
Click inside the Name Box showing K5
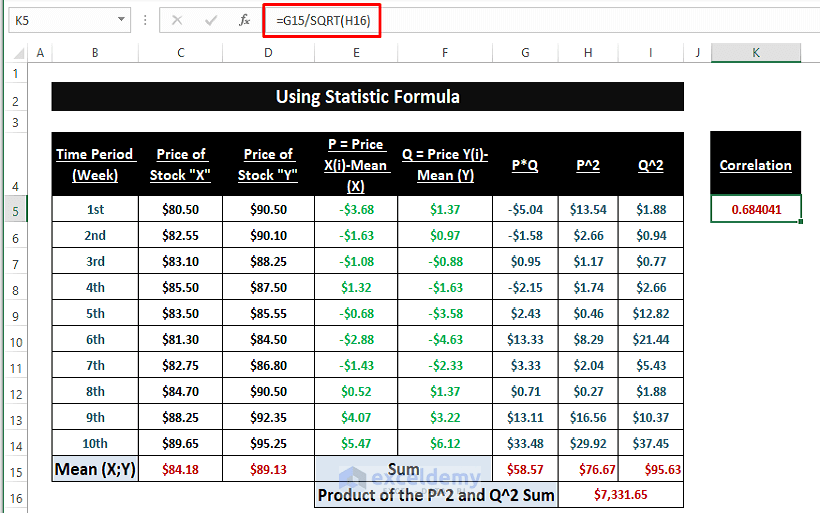[62, 20]
